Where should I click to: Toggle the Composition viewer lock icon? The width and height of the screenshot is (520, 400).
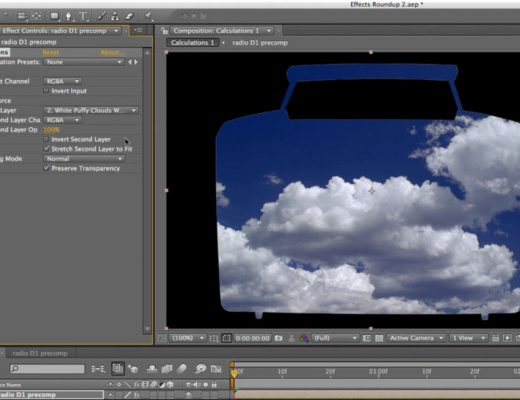(x=164, y=31)
